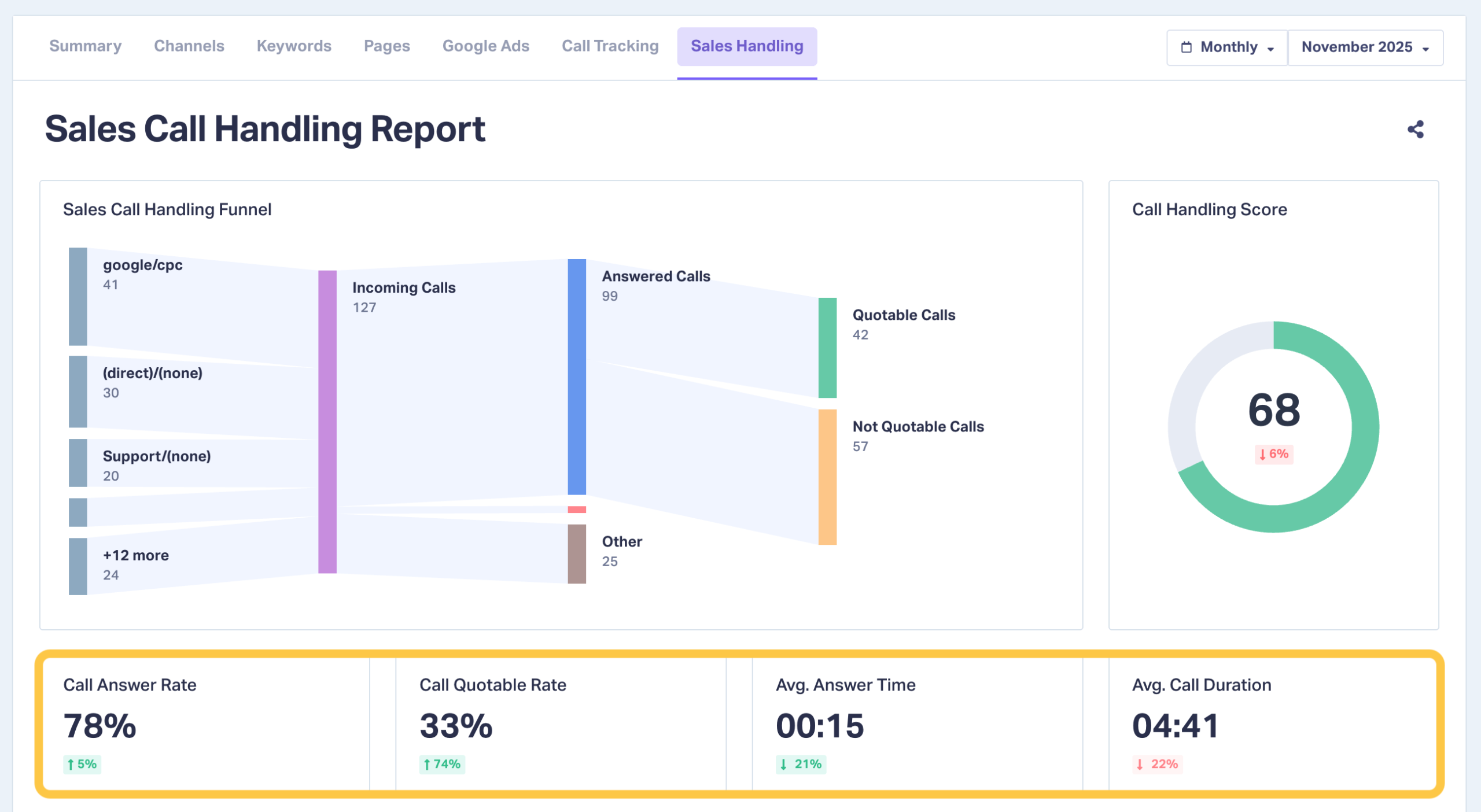Open the Monthly period dropdown

pyautogui.click(x=1228, y=47)
